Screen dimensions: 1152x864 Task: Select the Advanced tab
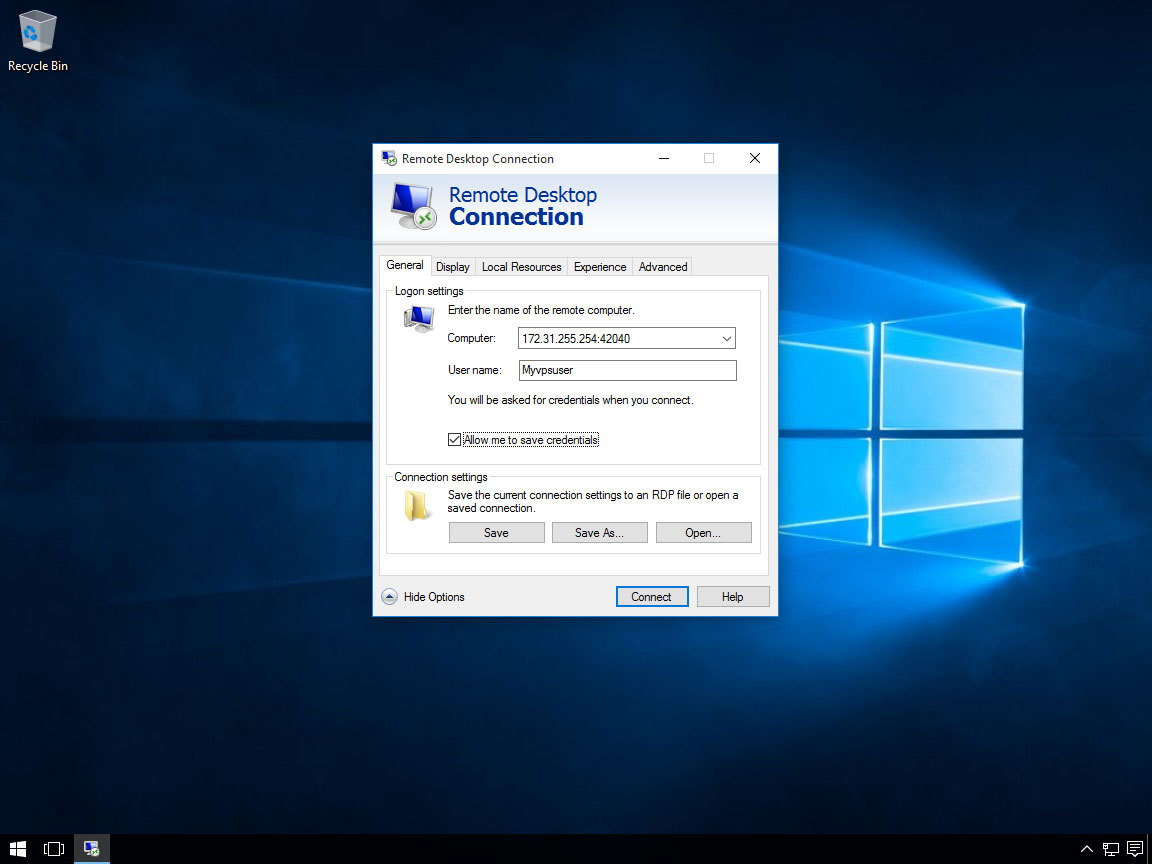pos(662,267)
